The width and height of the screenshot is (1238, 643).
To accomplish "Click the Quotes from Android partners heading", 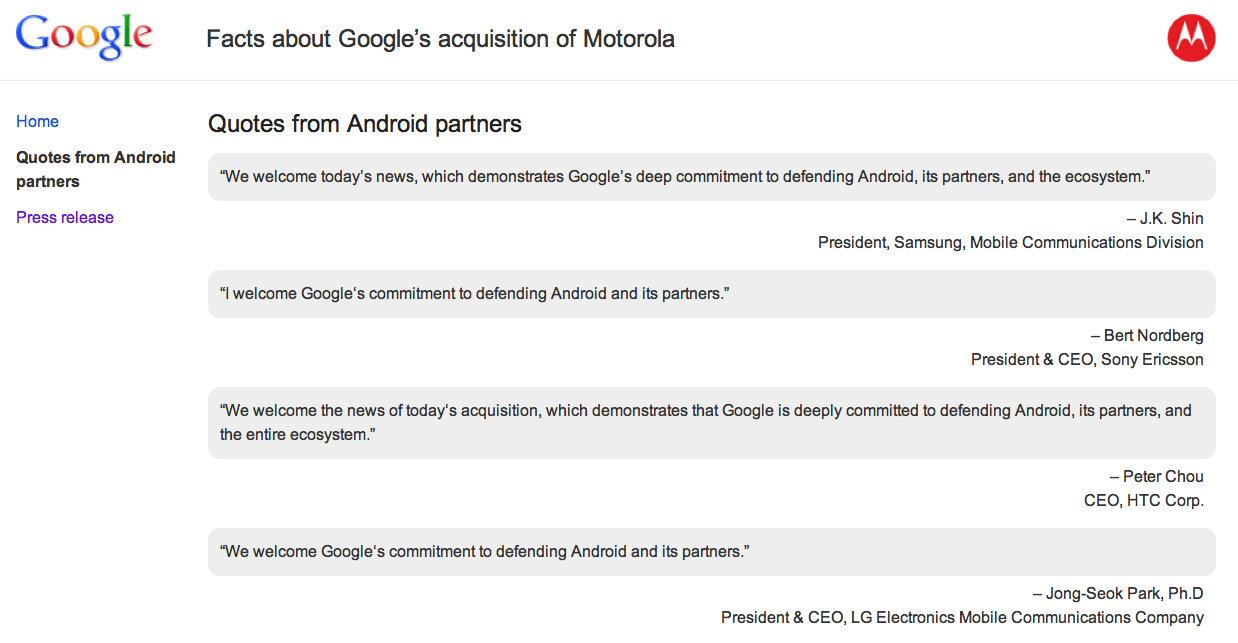I will point(365,124).
